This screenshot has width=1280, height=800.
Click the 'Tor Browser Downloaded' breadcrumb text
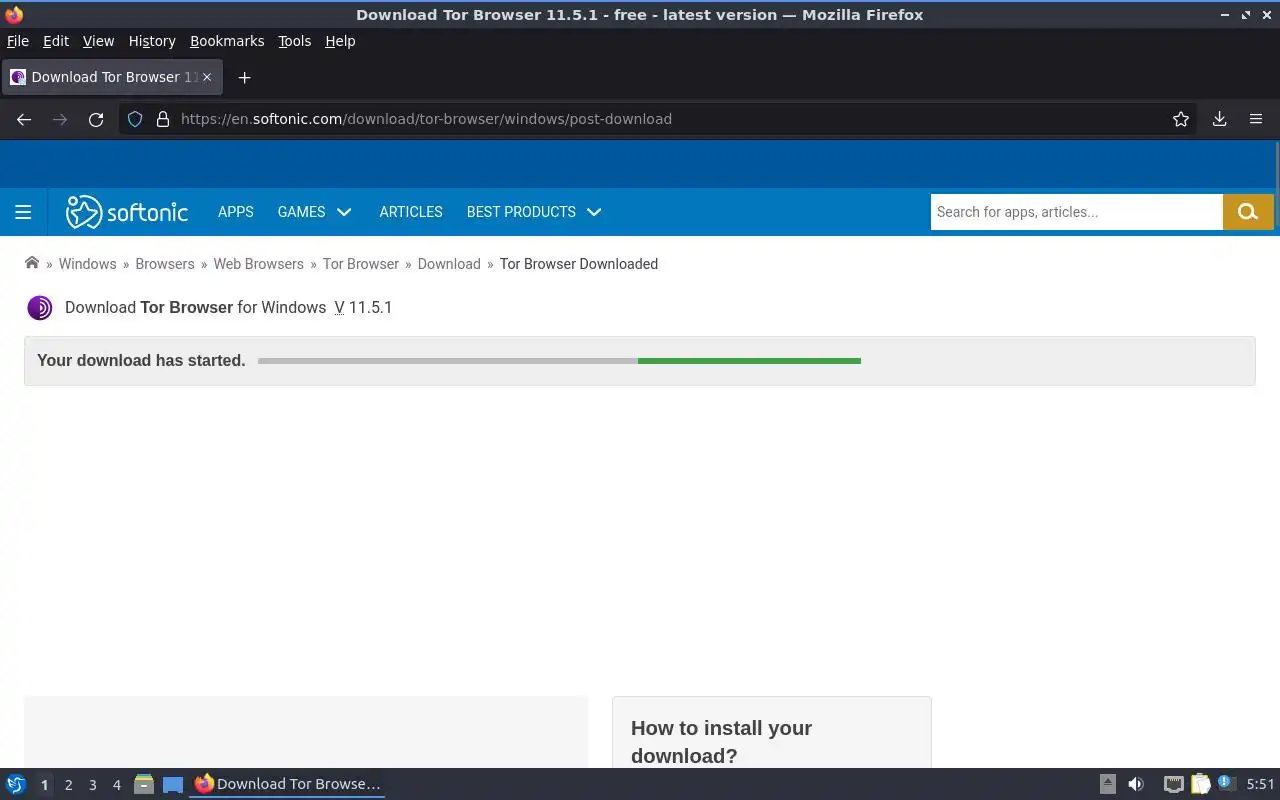click(x=579, y=264)
